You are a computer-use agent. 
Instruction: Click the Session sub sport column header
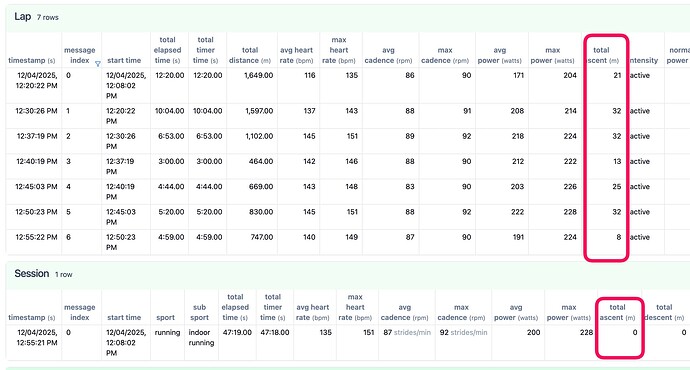coord(199,312)
